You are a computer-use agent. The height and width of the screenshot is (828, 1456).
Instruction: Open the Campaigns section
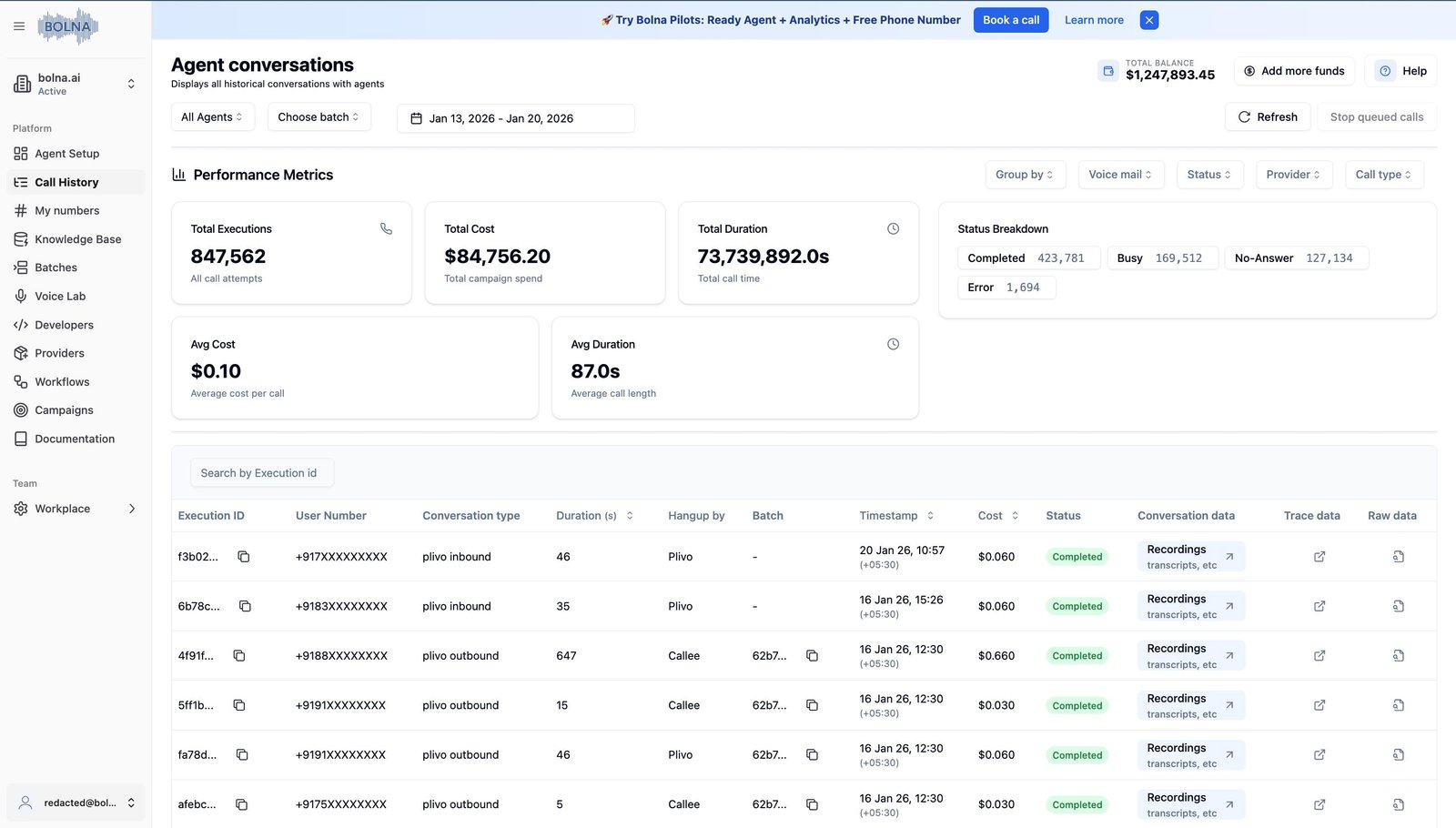(64, 409)
